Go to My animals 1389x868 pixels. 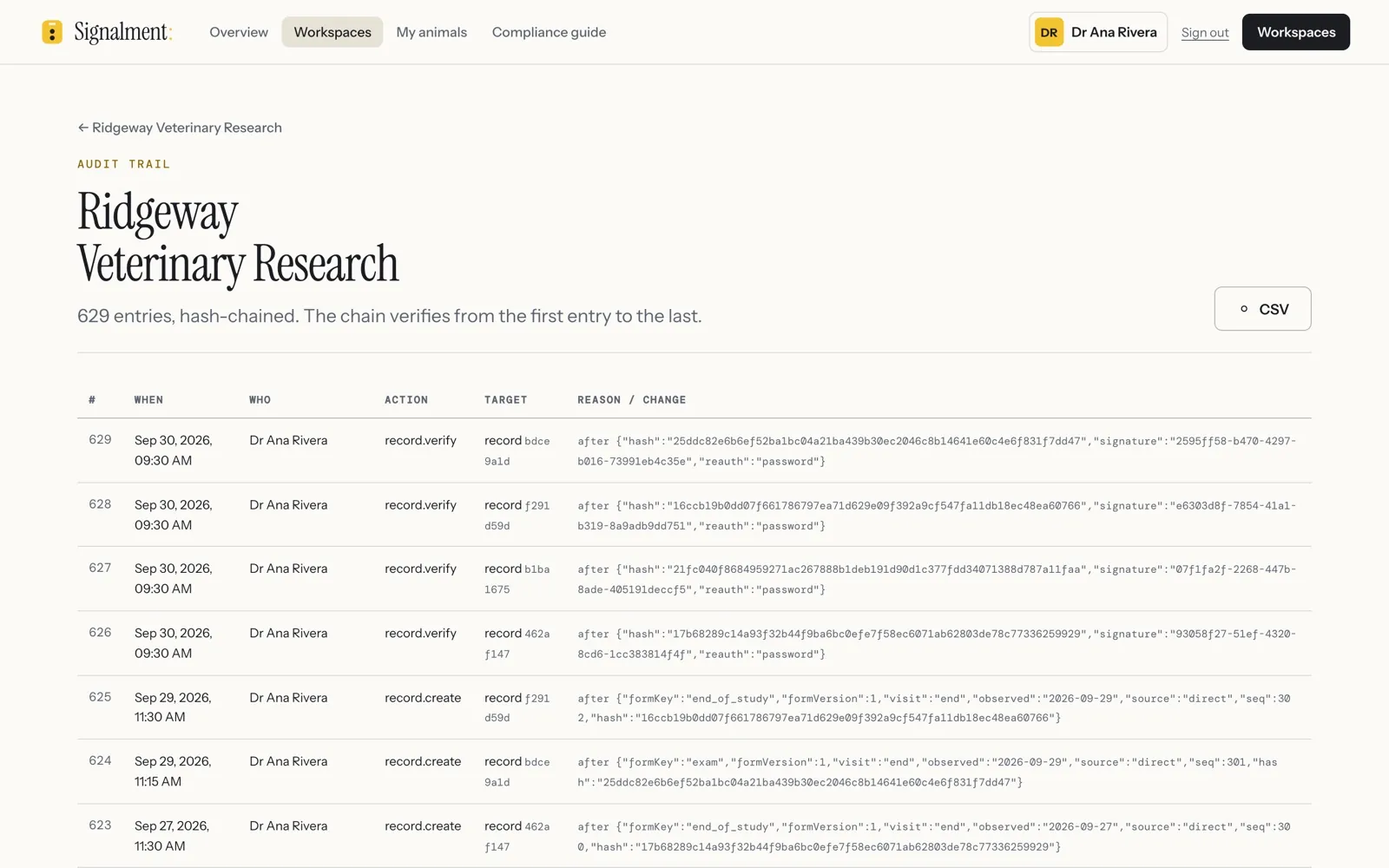(431, 32)
